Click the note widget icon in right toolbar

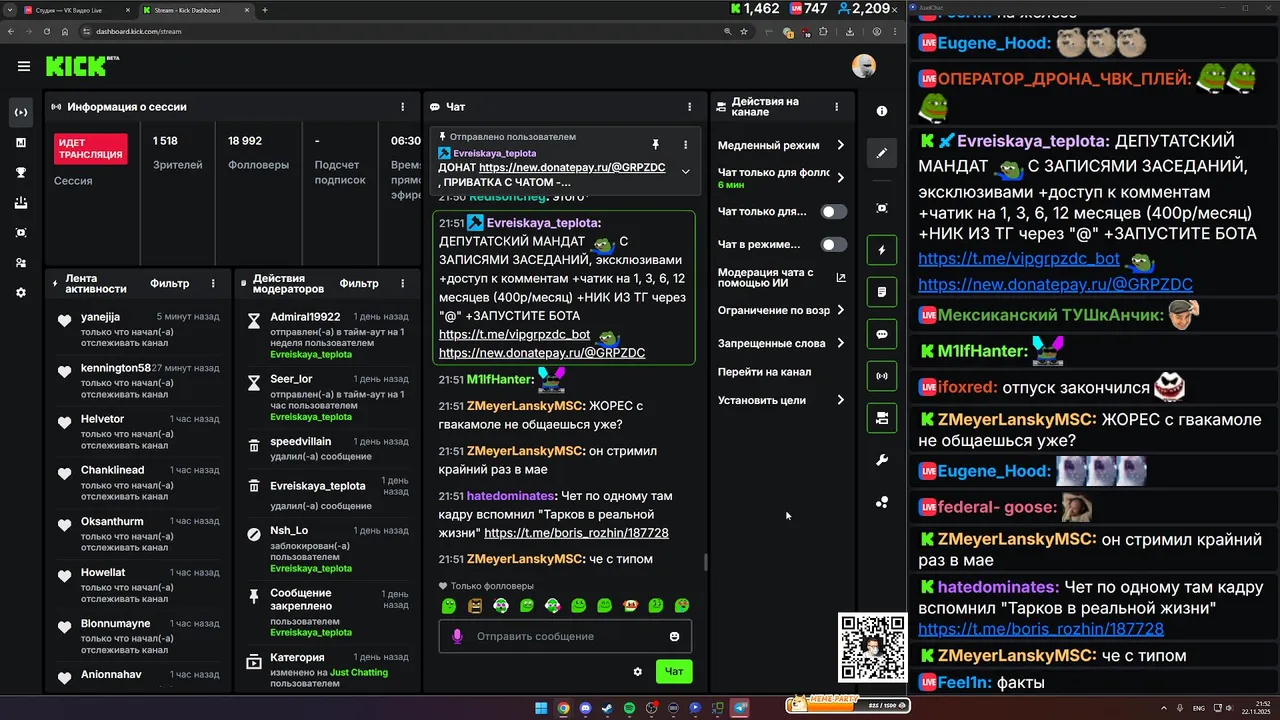[x=882, y=292]
